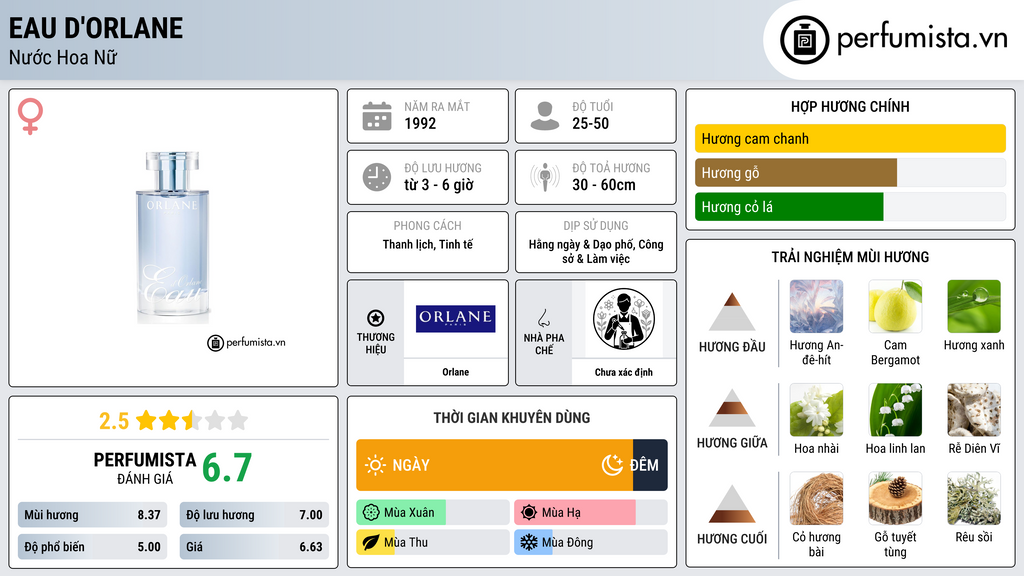Click the person icon beside Độ tuổi

(545, 116)
